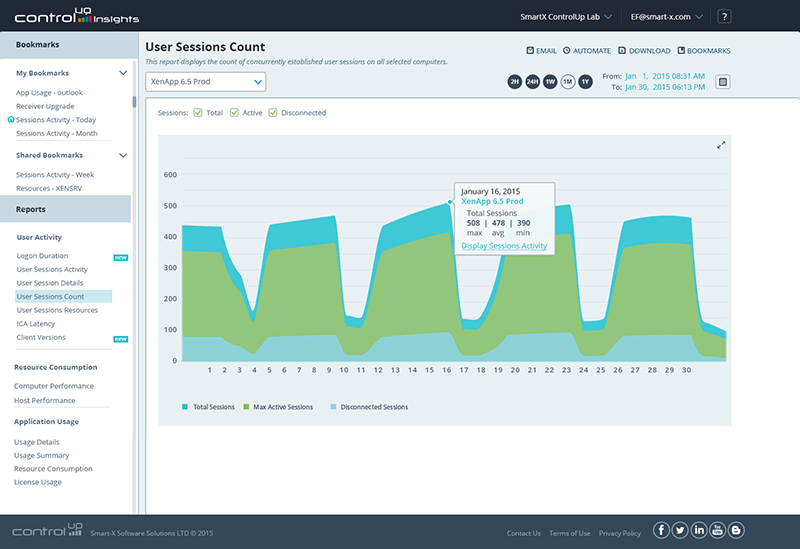
Task: Select the 1M time range button
Action: (568, 82)
